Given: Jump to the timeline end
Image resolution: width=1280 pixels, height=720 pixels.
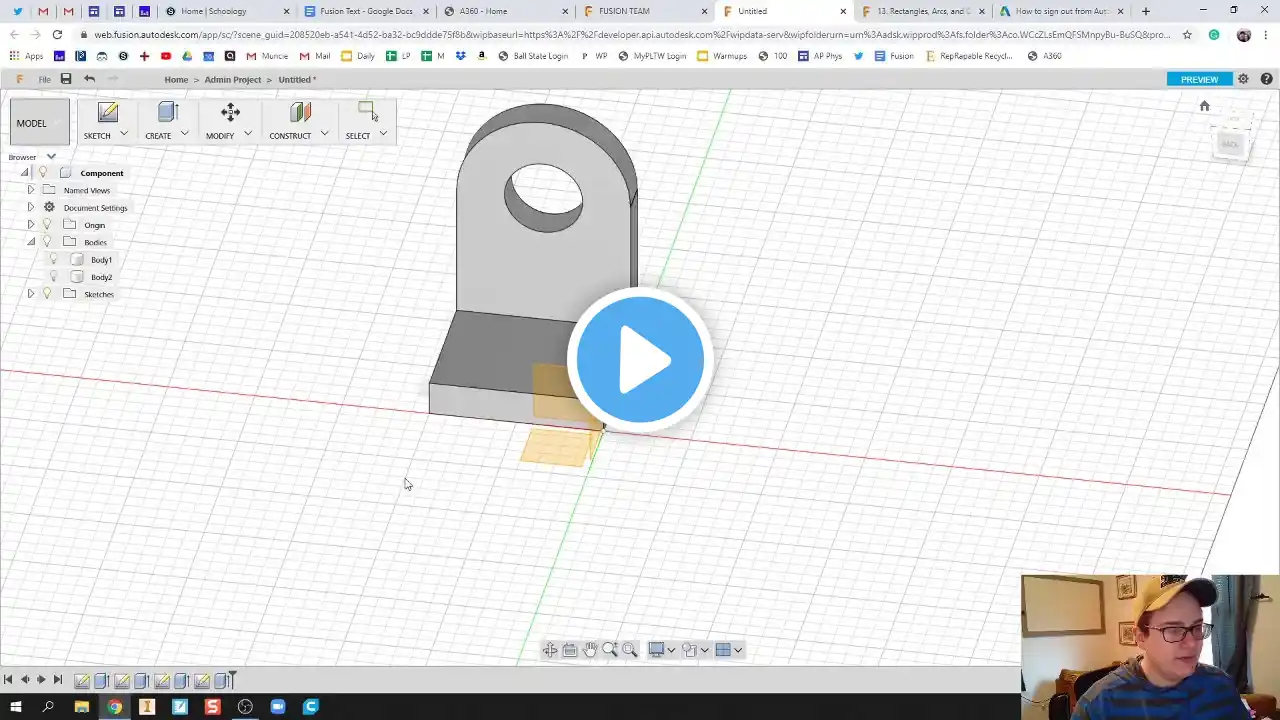Looking at the screenshot, I should tap(58, 680).
